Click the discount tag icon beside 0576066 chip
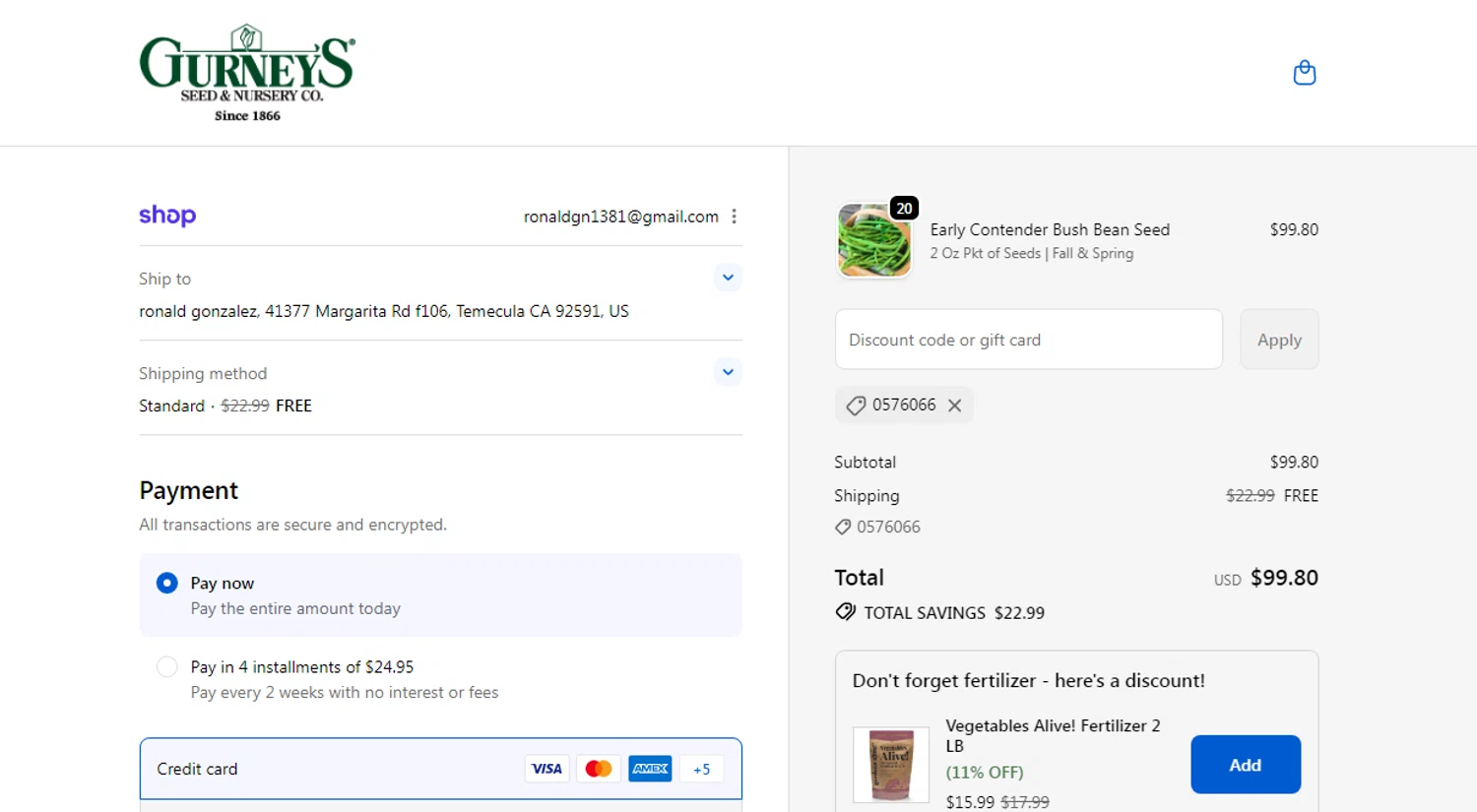1477x812 pixels. point(856,406)
